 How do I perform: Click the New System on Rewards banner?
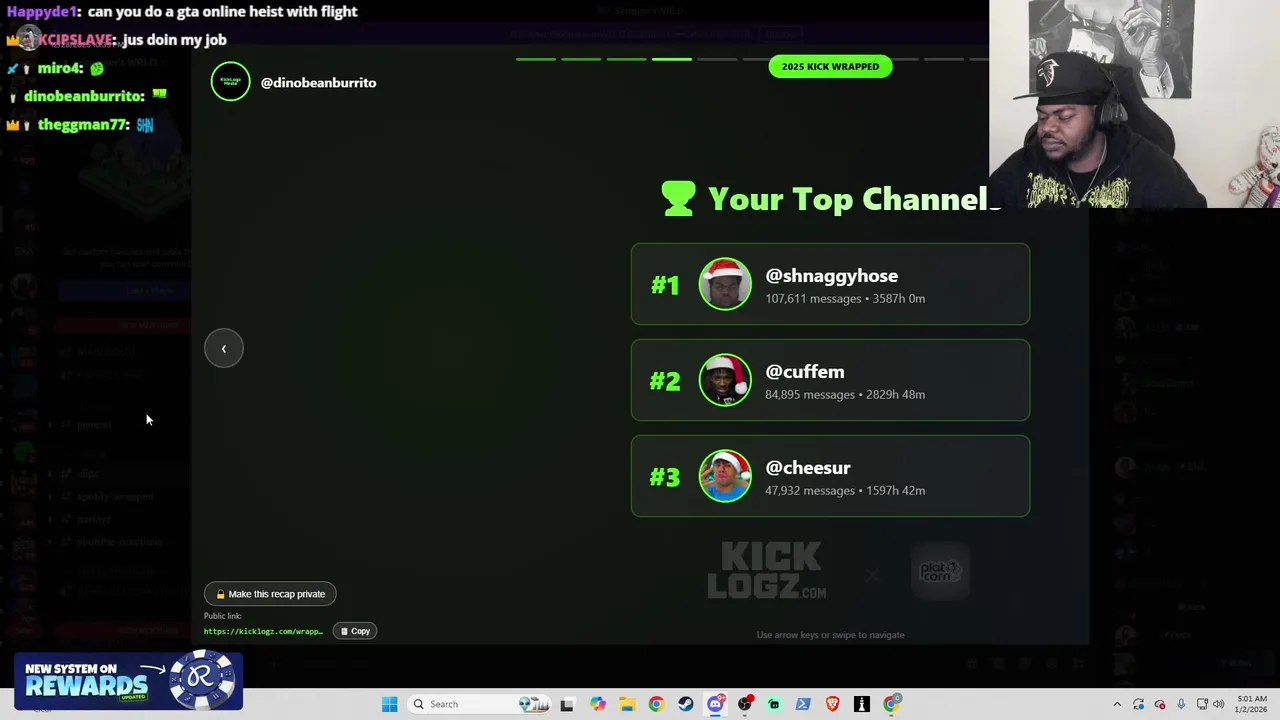click(x=128, y=681)
